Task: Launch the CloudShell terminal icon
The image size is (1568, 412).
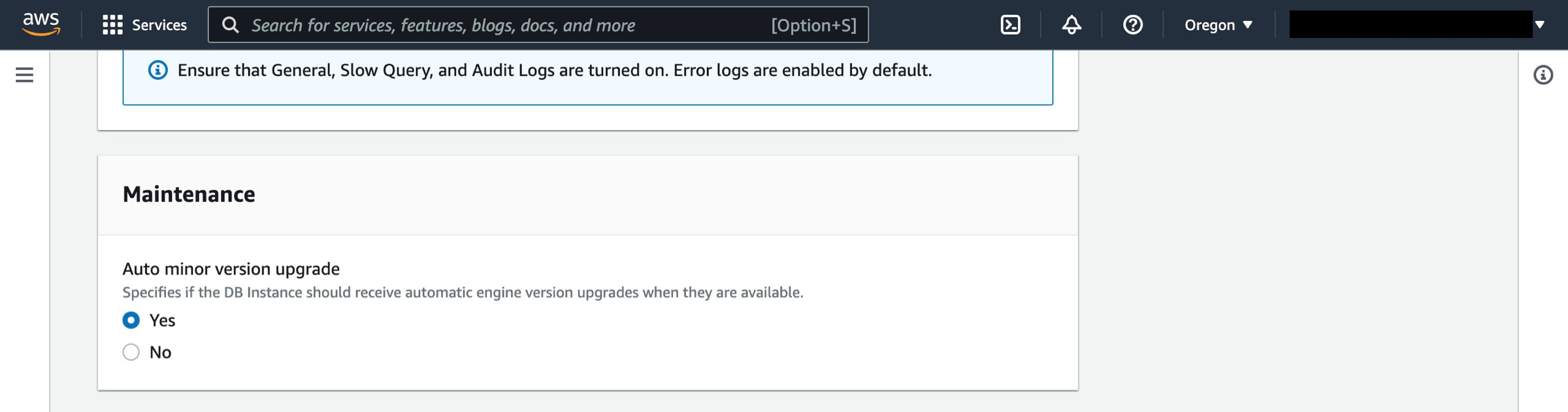Action: pyautogui.click(x=1010, y=25)
